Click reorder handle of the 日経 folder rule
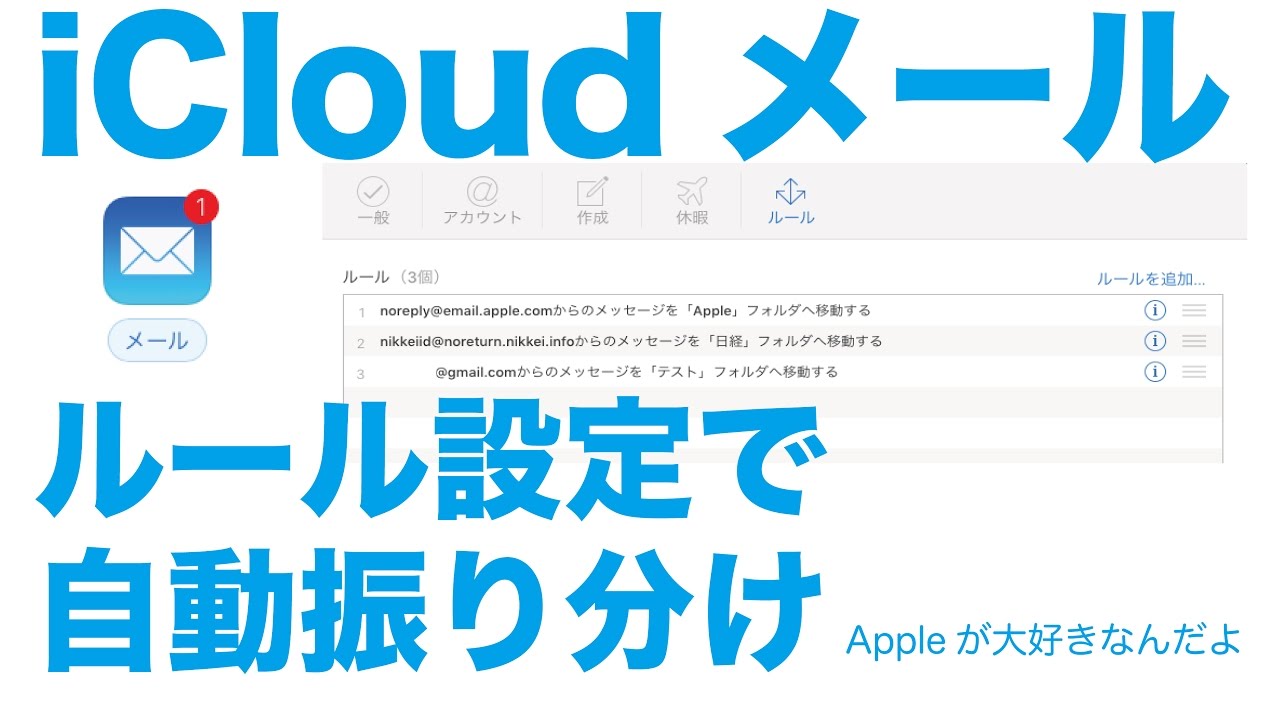Screen dimensions: 1280x720 pyautogui.click(x=1194, y=341)
